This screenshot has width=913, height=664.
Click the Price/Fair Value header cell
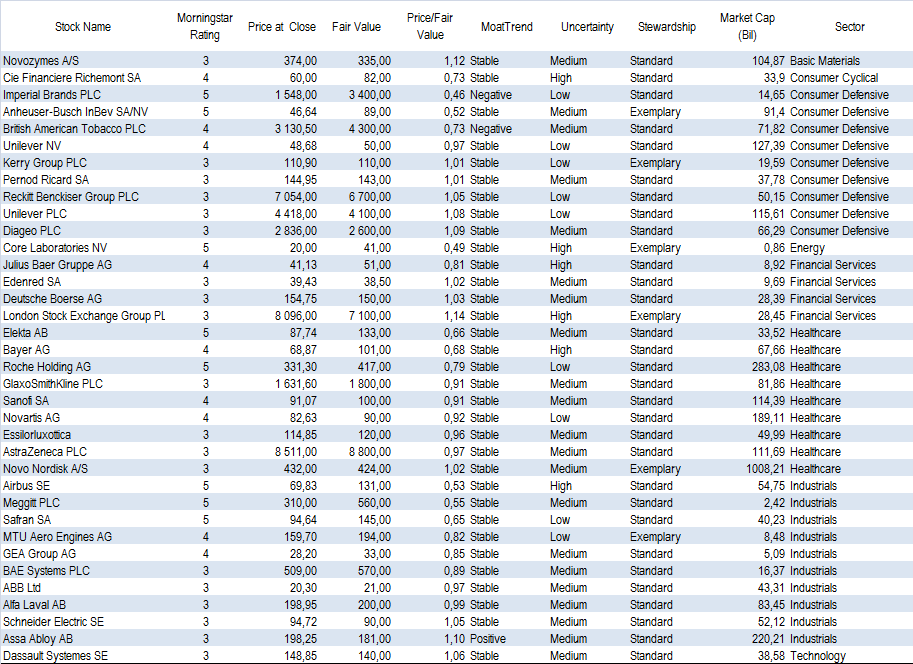[x=430, y=27]
